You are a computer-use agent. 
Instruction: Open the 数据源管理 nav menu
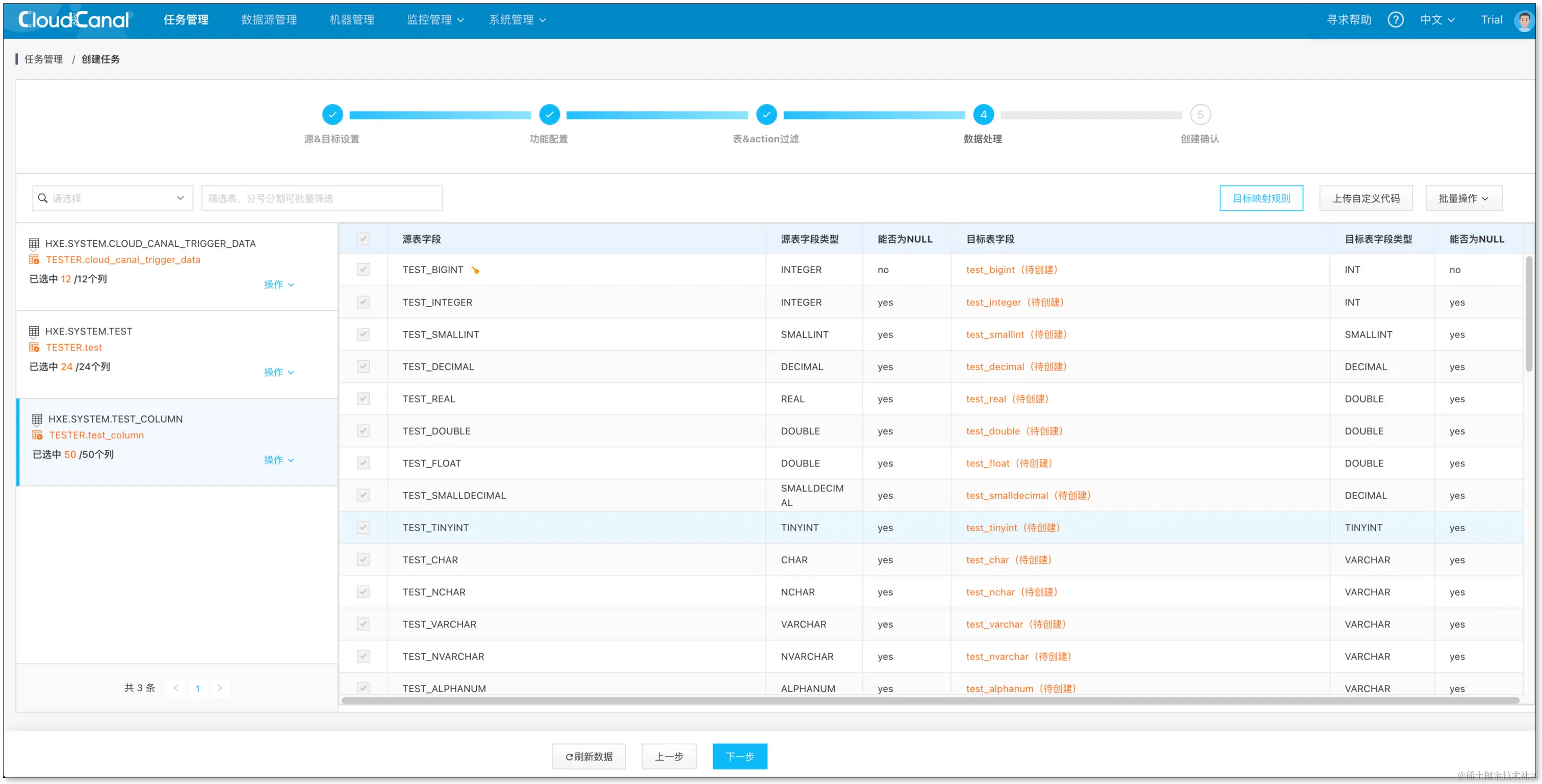click(269, 20)
